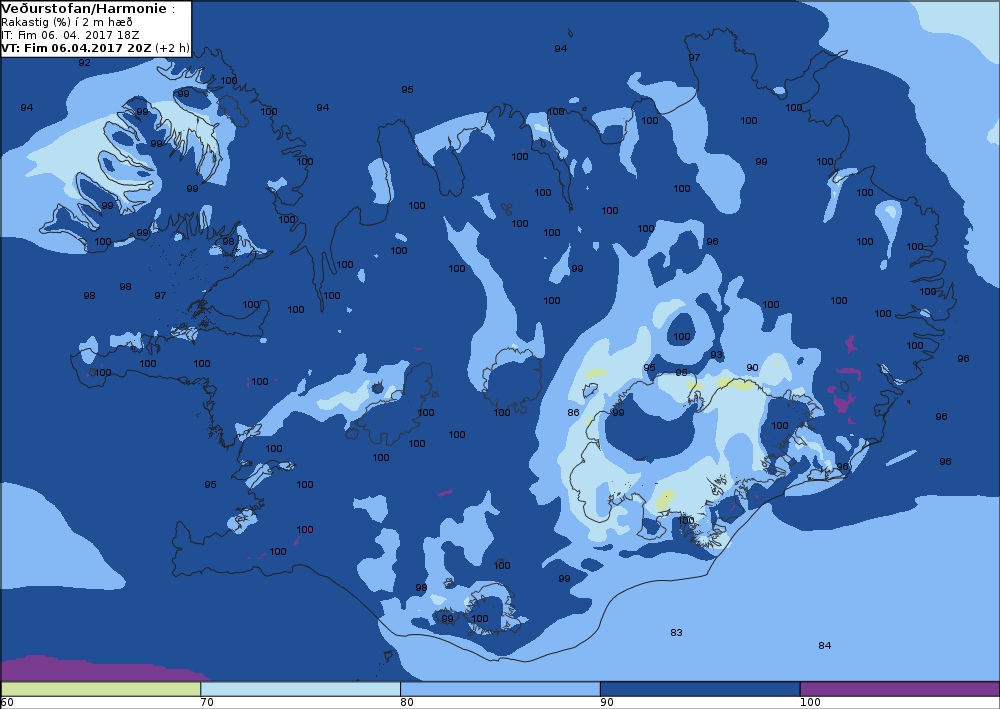This screenshot has width=1000, height=709.
Task: Click the legend scale label 100
Action: pos(810,703)
